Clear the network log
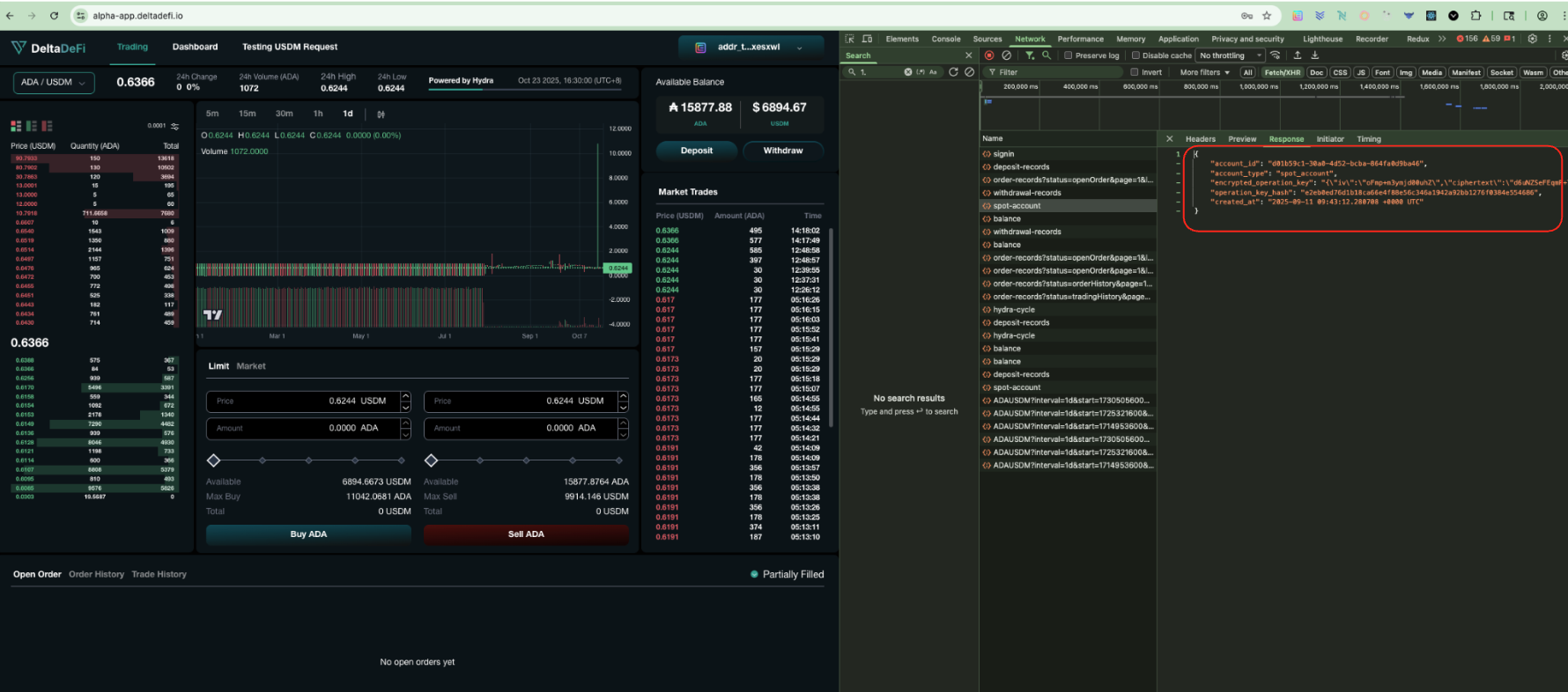Screen dimensions: 1568x692 [x=1007, y=55]
